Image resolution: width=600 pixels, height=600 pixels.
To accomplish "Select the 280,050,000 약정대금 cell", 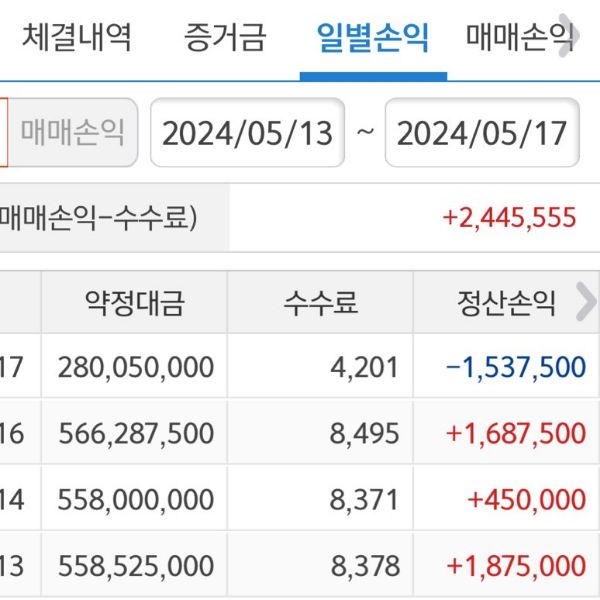I will (136, 367).
